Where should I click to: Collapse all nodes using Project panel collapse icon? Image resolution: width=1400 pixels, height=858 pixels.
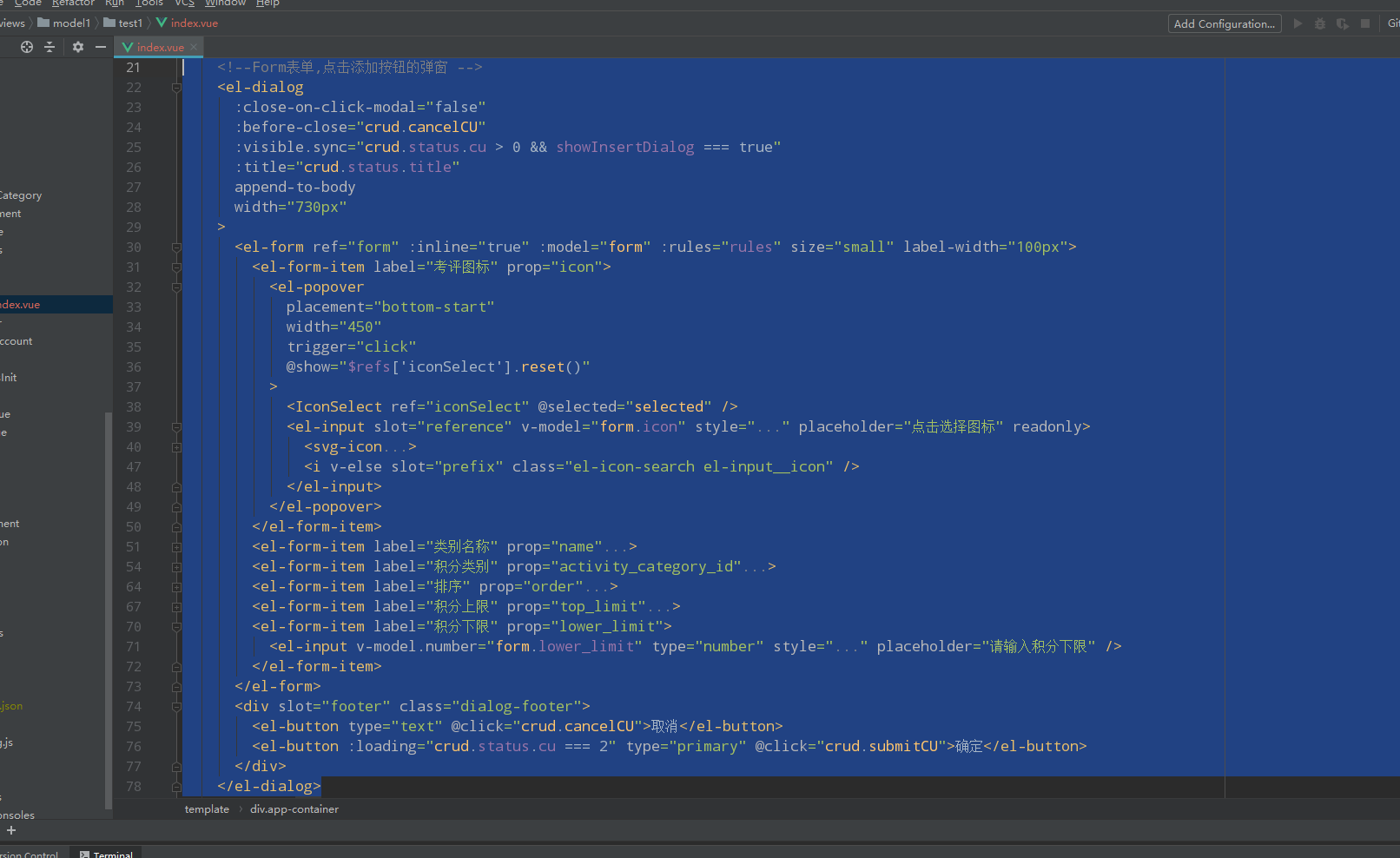click(x=50, y=47)
